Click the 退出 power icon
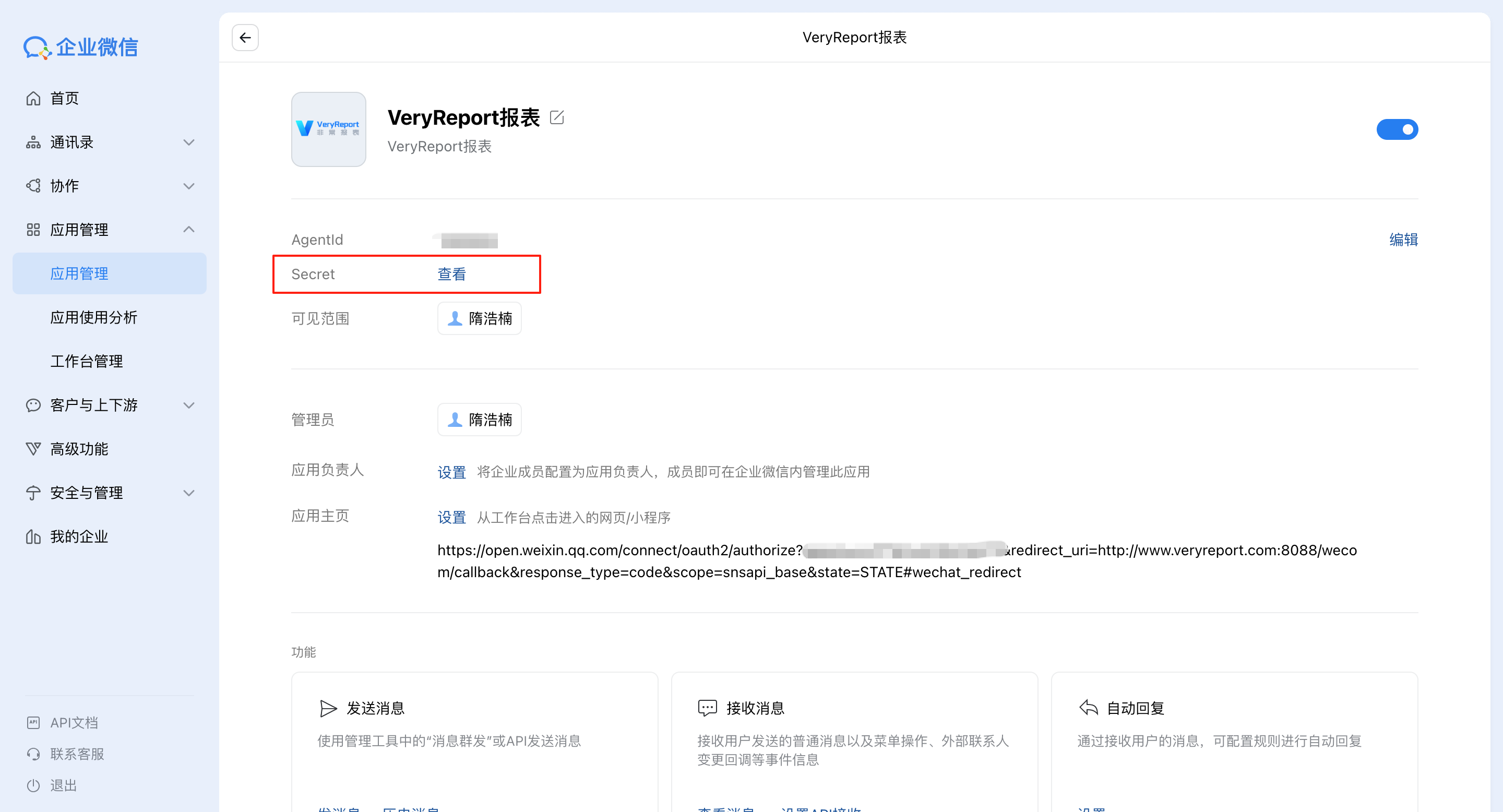Screen dimensions: 1503x812 [33, 786]
